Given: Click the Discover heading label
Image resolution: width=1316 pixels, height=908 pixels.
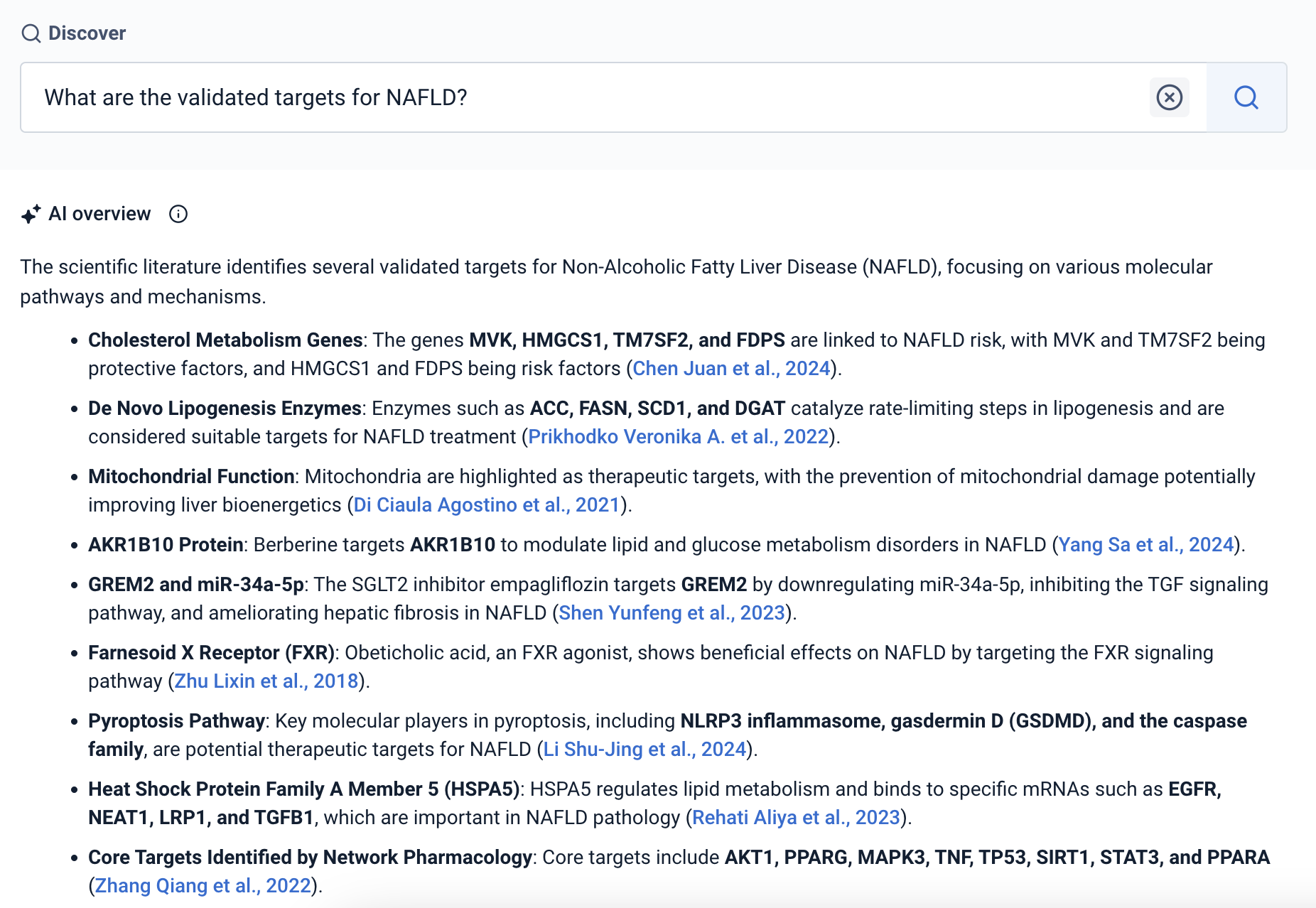Looking at the screenshot, I should 87,33.
